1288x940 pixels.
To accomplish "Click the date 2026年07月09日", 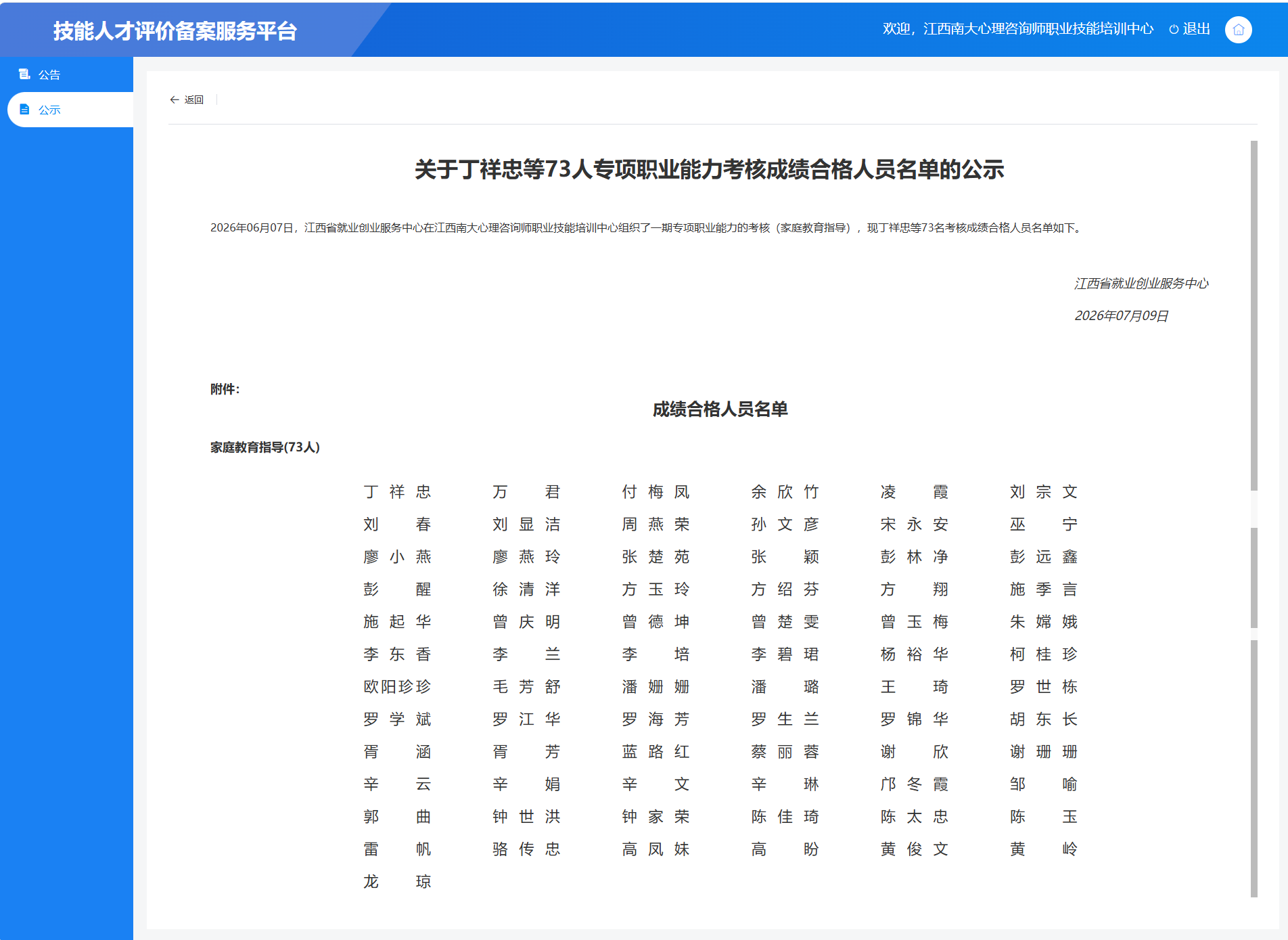I will click(x=1122, y=316).
